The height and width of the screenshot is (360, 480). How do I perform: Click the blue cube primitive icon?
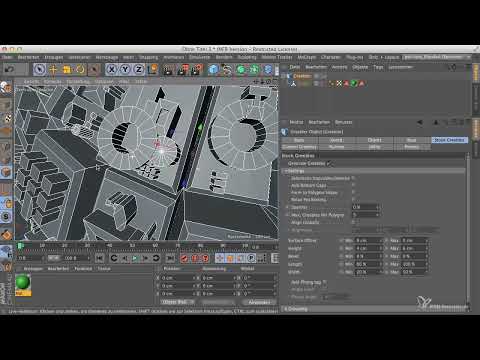(213, 69)
